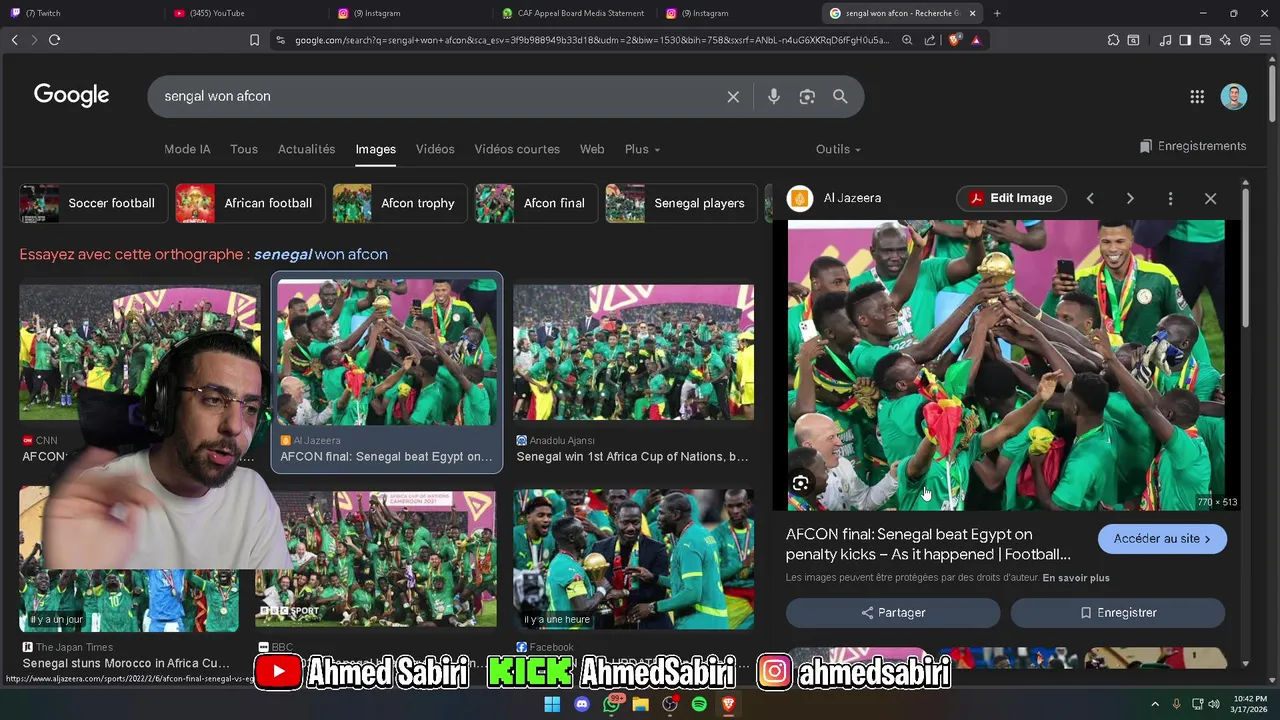
Task: Open WhatsApp from the taskbar
Action: pyautogui.click(x=611, y=704)
